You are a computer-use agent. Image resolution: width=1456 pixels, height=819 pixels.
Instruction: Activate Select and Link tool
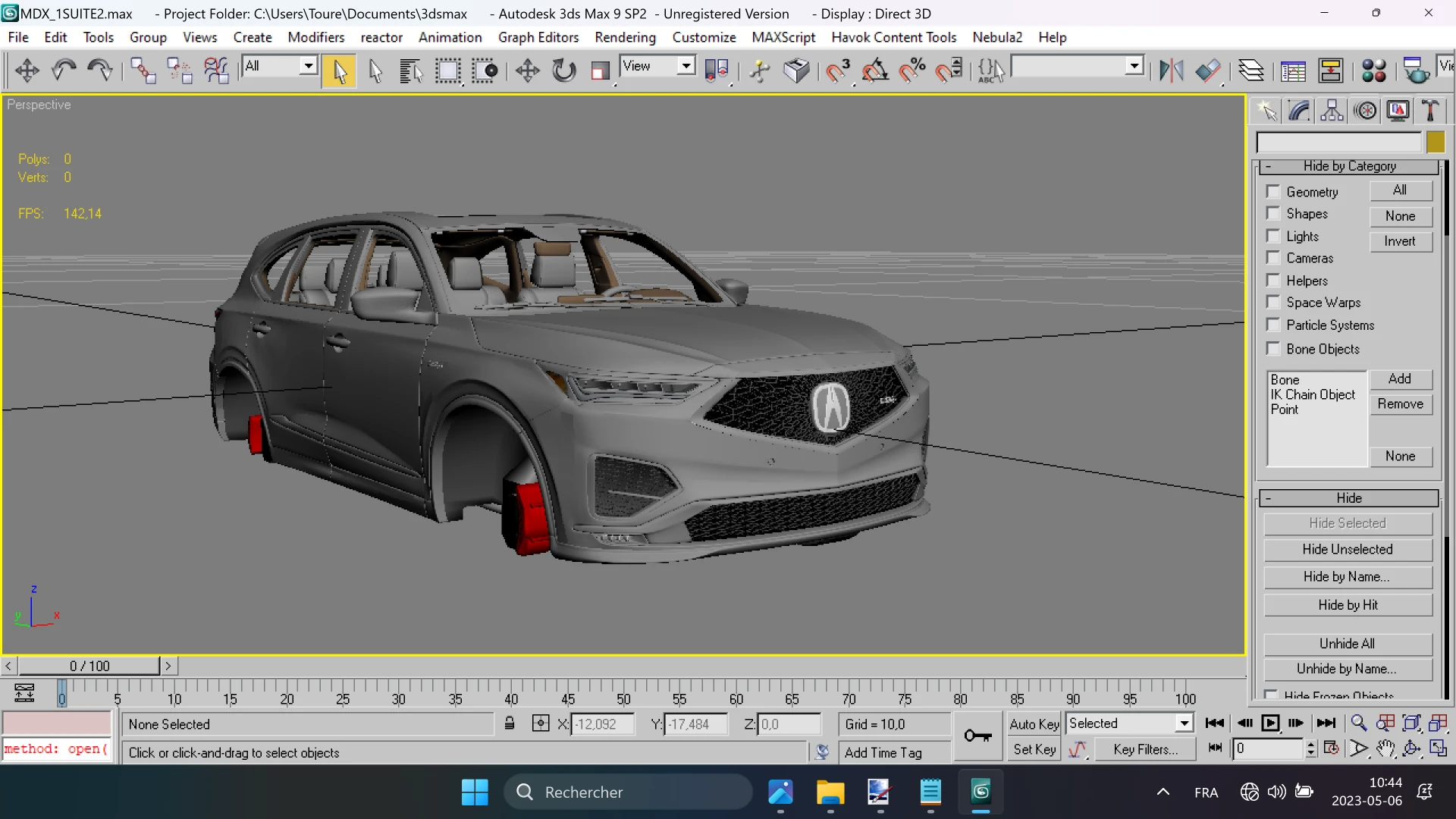point(143,71)
